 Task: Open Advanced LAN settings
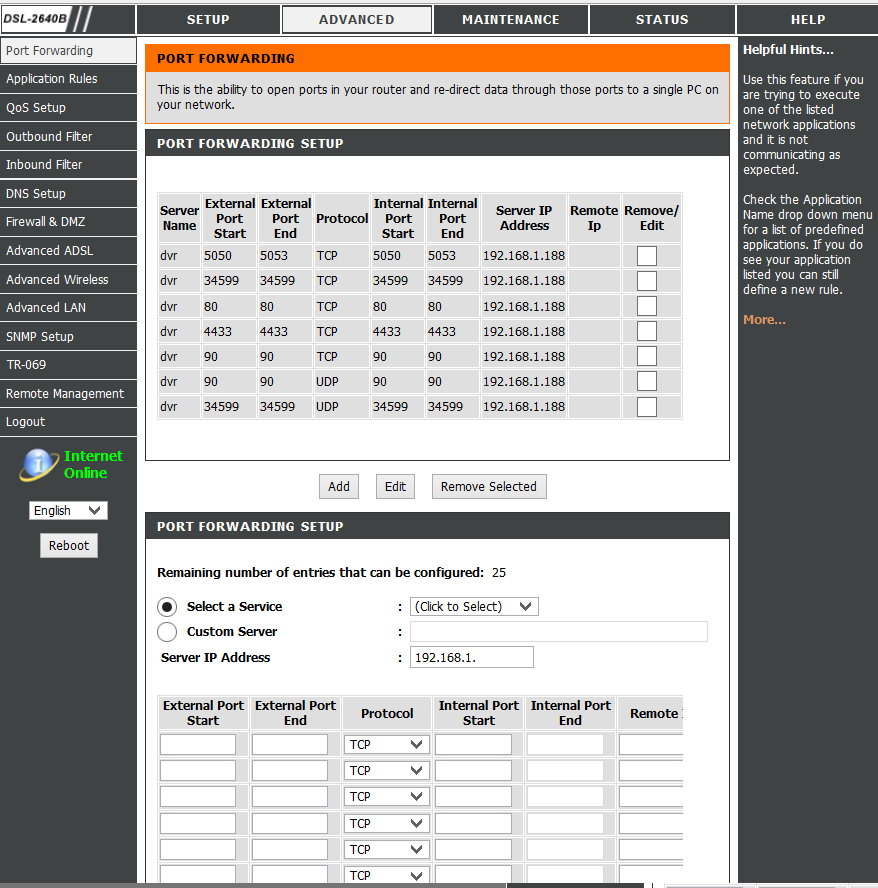68,308
